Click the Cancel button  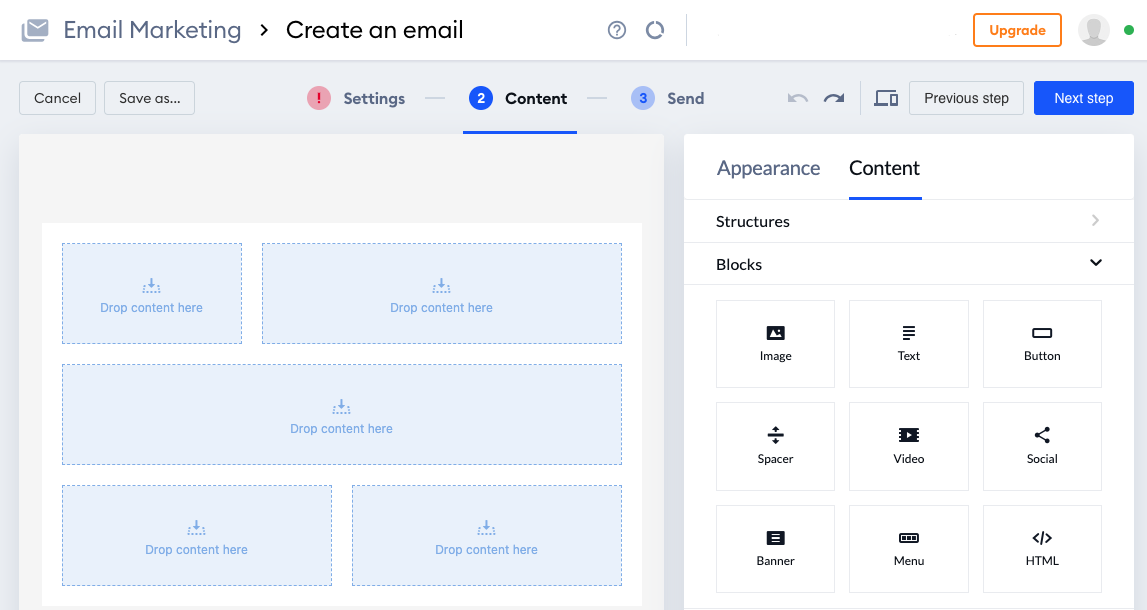[57, 98]
